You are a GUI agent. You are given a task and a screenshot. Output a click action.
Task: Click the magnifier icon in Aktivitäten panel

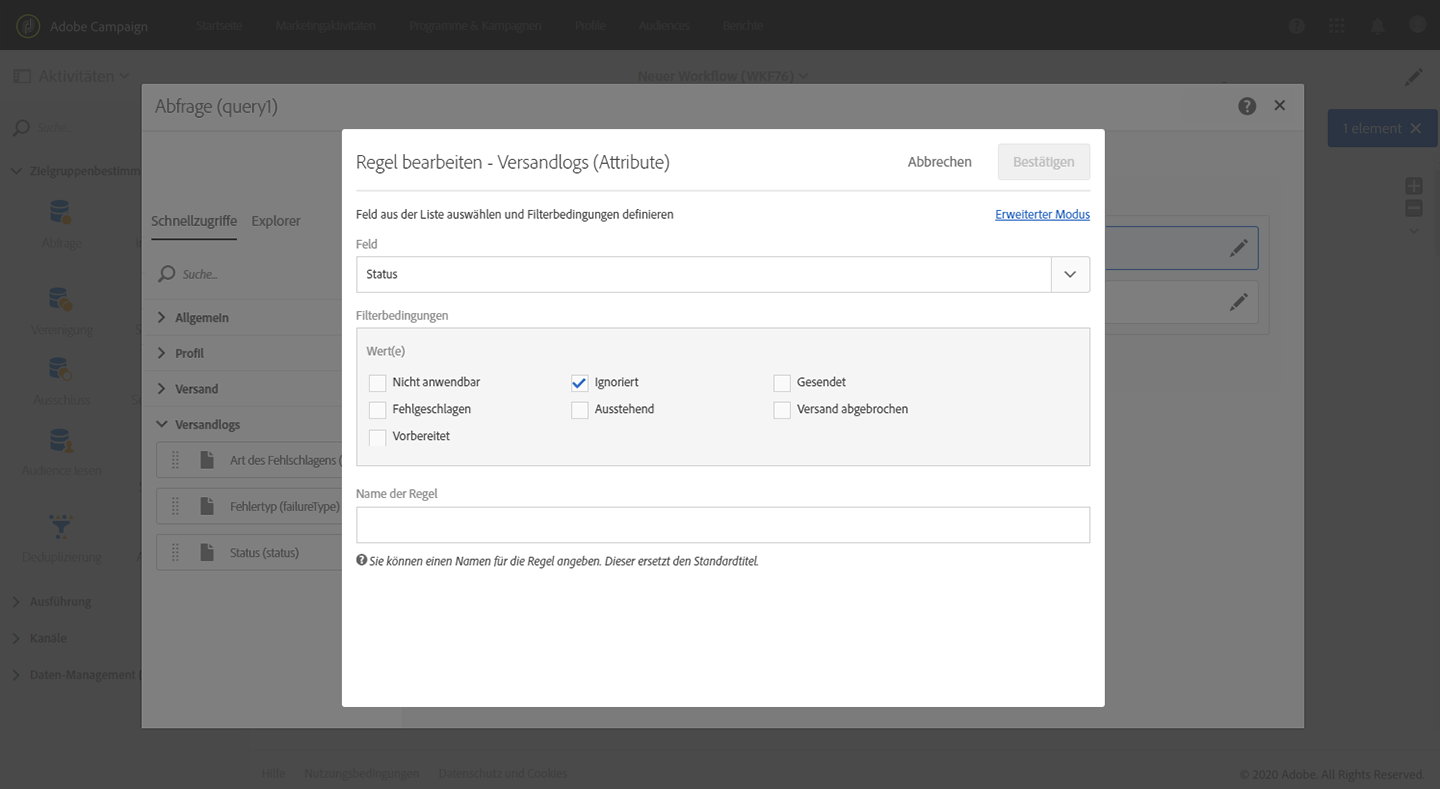click(20, 128)
